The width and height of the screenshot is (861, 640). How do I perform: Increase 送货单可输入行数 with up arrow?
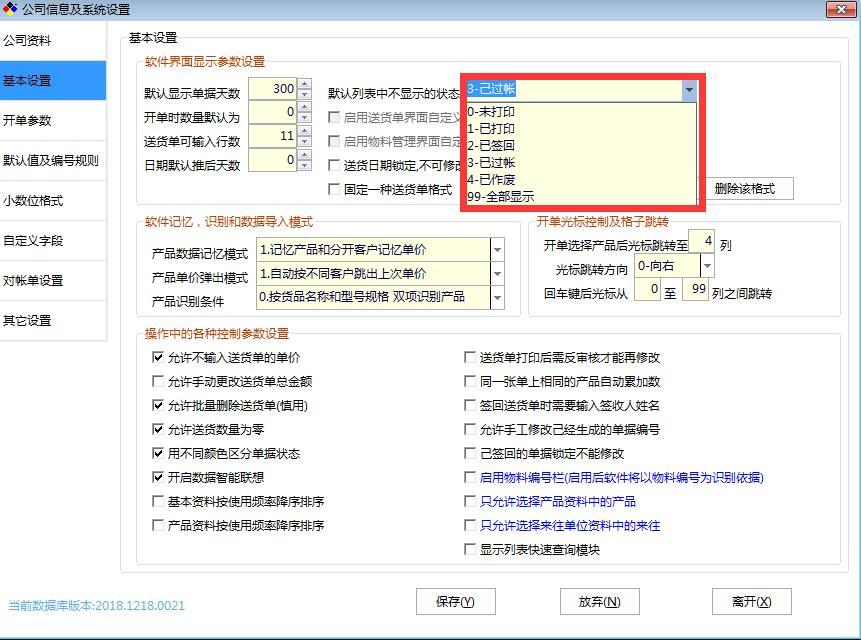pos(305,131)
